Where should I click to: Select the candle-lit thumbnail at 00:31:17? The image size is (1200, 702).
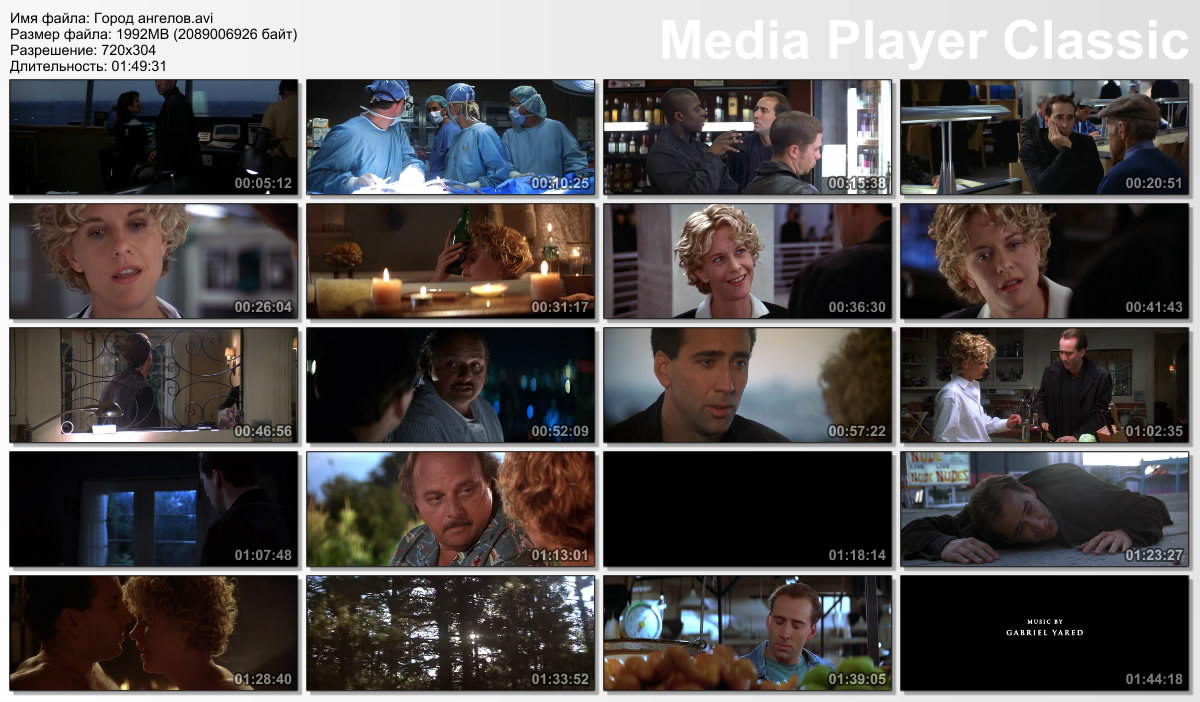pos(450,261)
